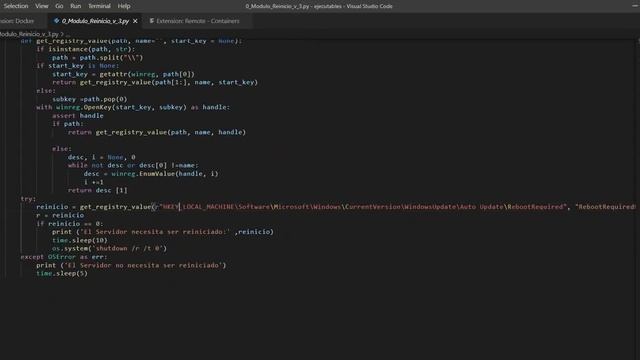640x360 pixels.
Task: Open the Help menu
Action: click(x=124, y=6)
